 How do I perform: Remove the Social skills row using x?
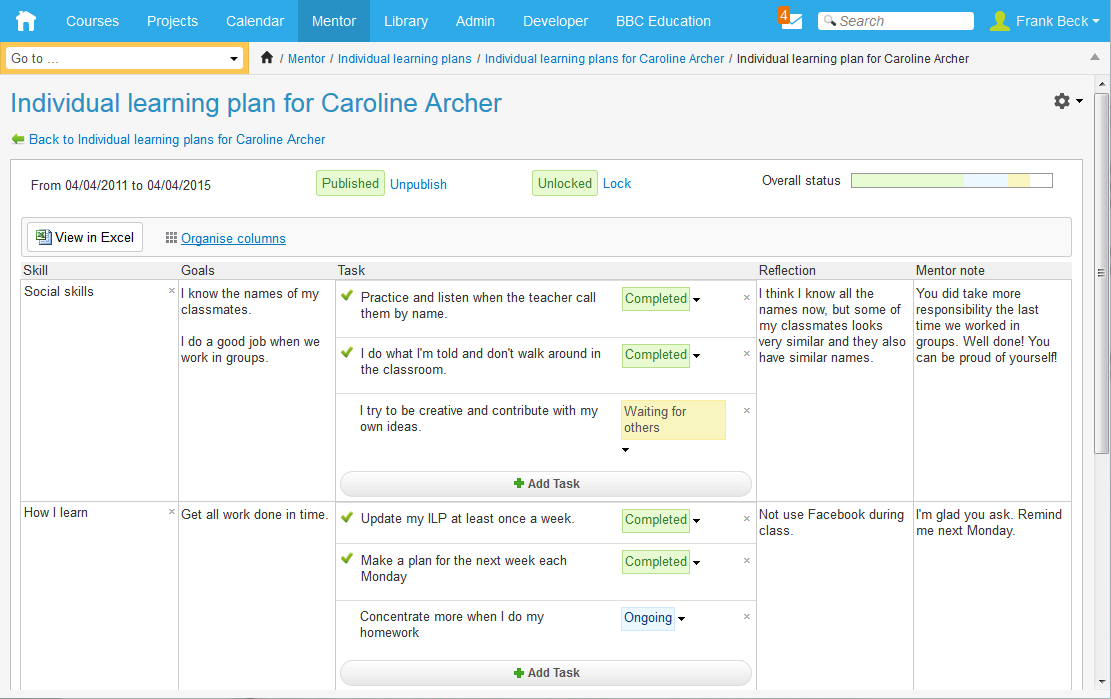click(172, 291)
